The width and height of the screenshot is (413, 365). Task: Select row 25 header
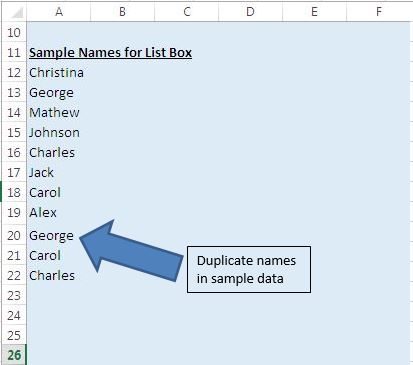coord(14,335)
